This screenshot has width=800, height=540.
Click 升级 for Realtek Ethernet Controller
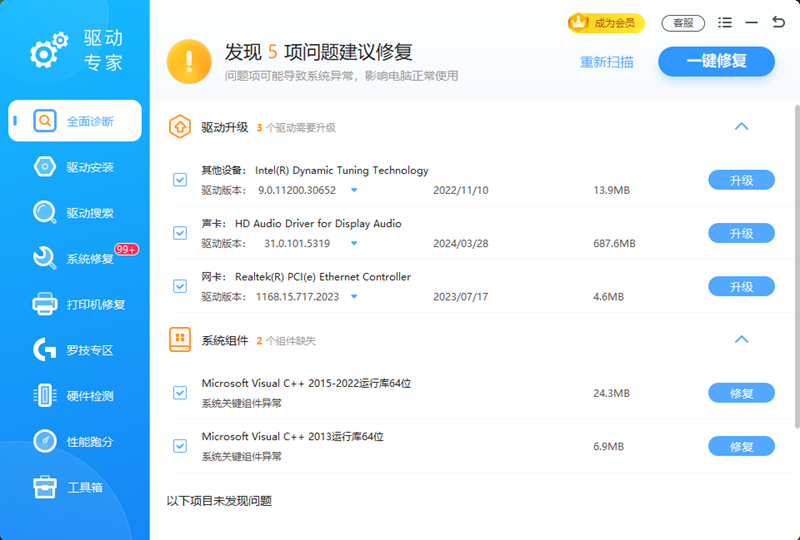[741, 287]
